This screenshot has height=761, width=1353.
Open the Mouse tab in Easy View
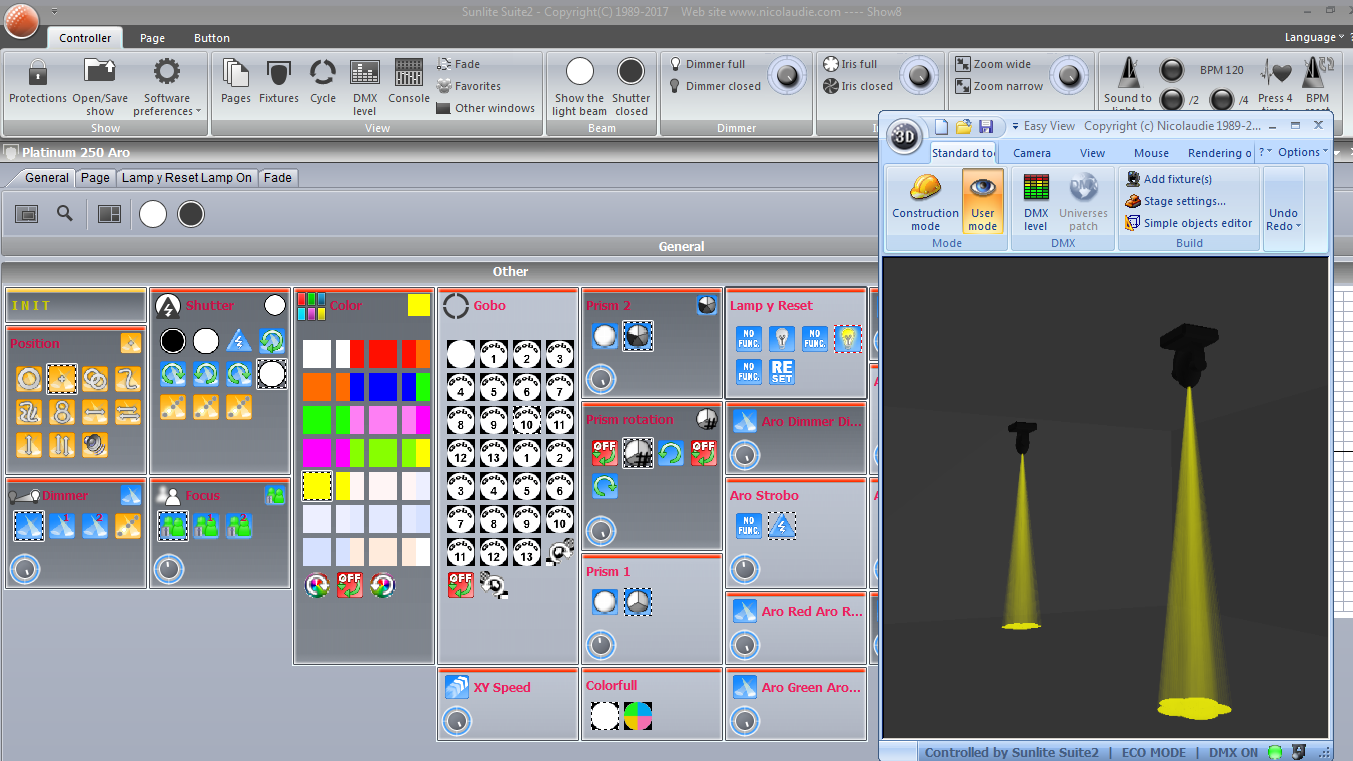tap(1151, 153)
